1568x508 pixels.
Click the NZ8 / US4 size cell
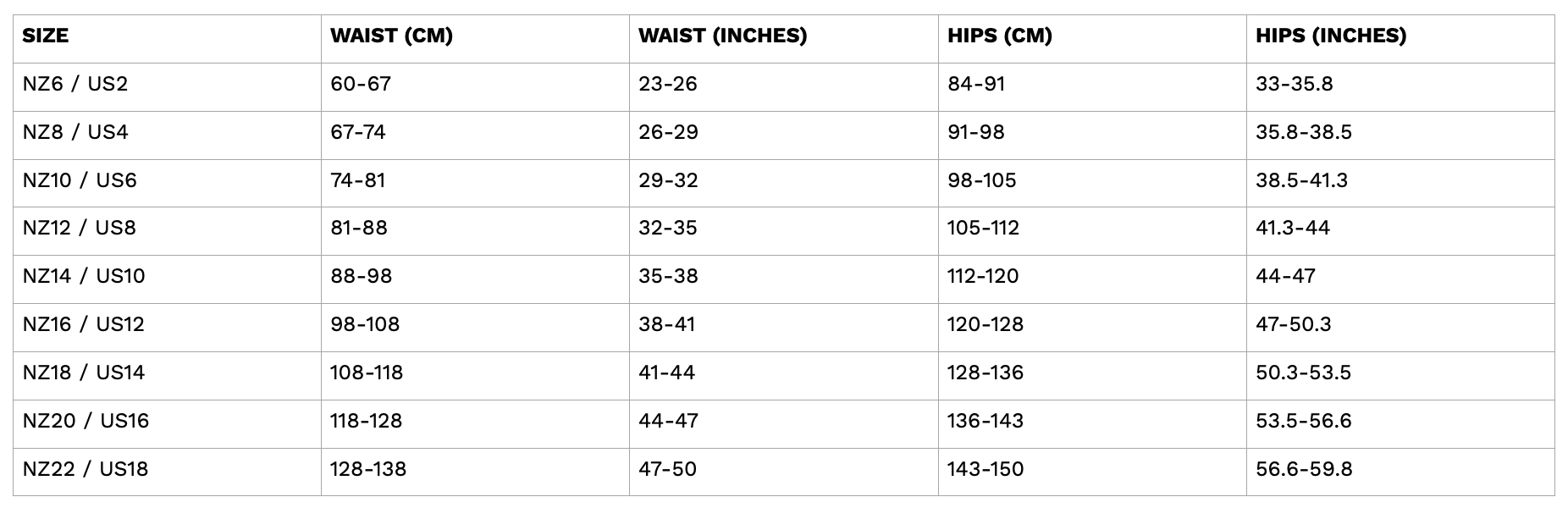(x=75, y=132)
